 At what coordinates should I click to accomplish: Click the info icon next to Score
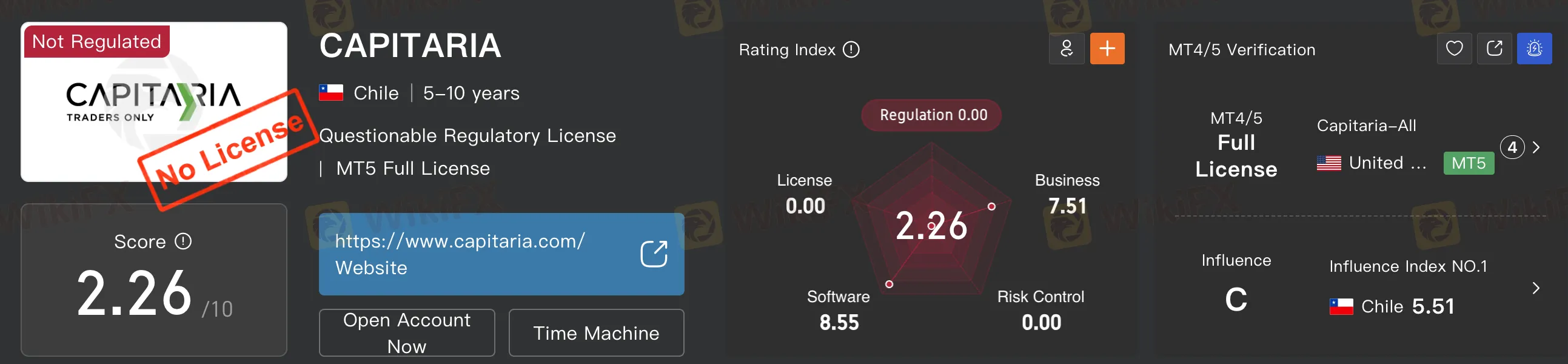point(183,241)
